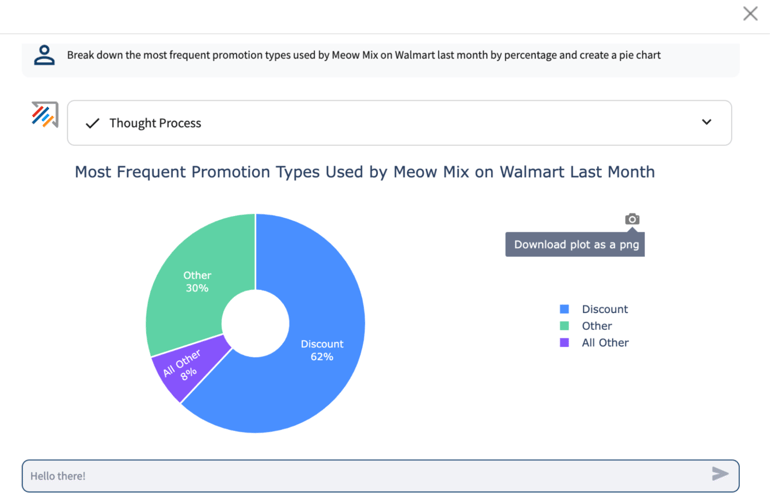The height and width of the screenshot is (504, 770).
Task: Click the Thought Process checkmark icon
Action: coord(92,123)
